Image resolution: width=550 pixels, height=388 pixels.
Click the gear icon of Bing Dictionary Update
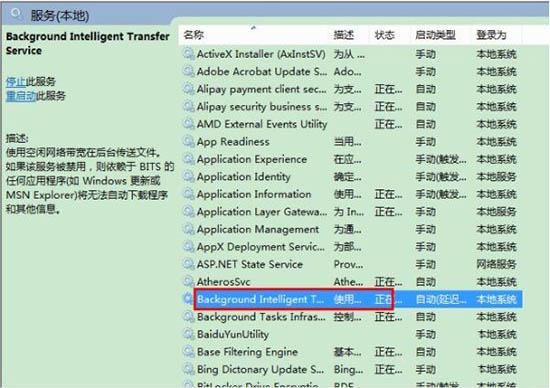pyautogui.click(x=188, y=369)
